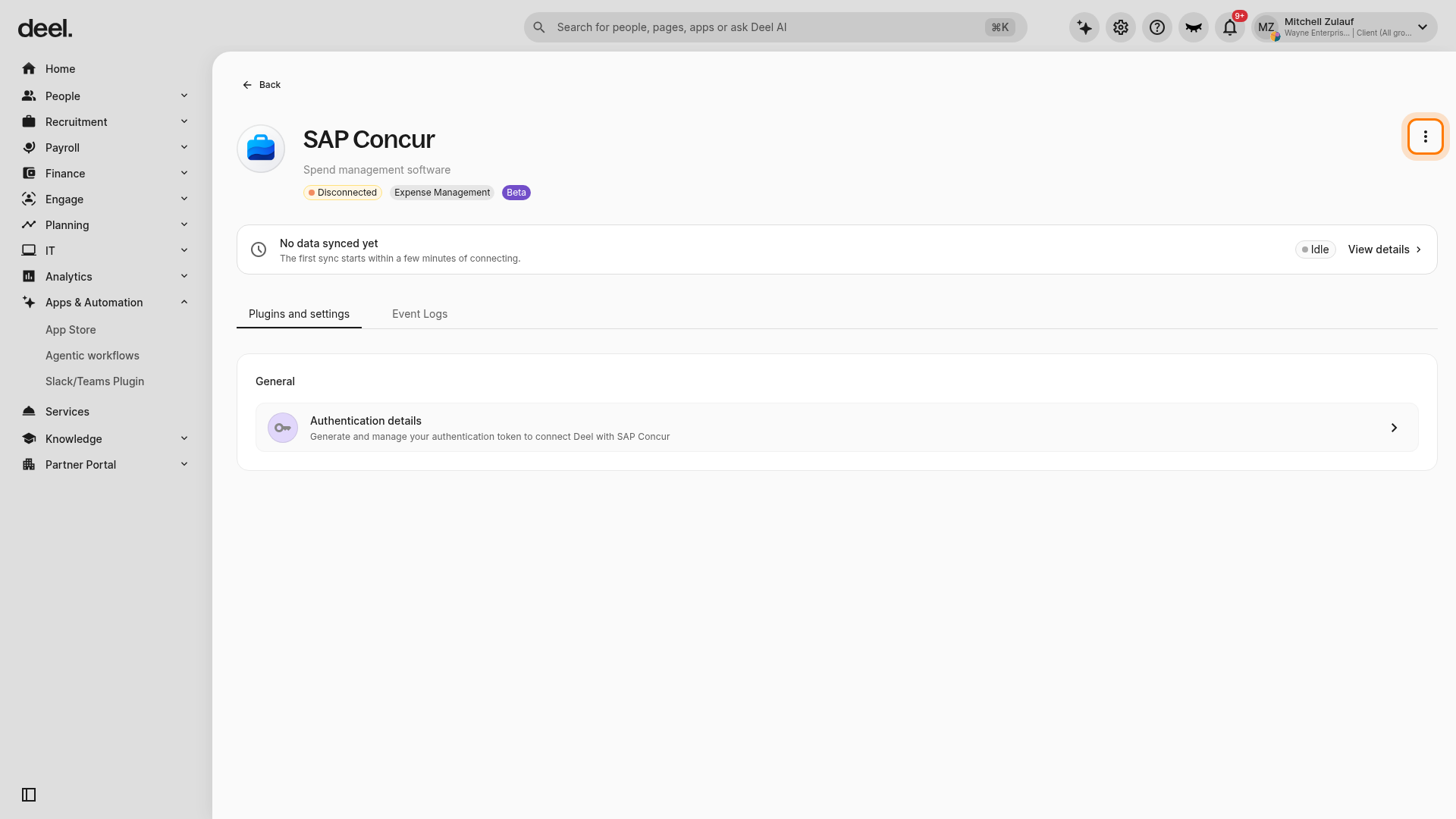Screen dimensions: 1456x819
Task: Expand the Knowledge menu chevron
Action: (x=184, y=438)
